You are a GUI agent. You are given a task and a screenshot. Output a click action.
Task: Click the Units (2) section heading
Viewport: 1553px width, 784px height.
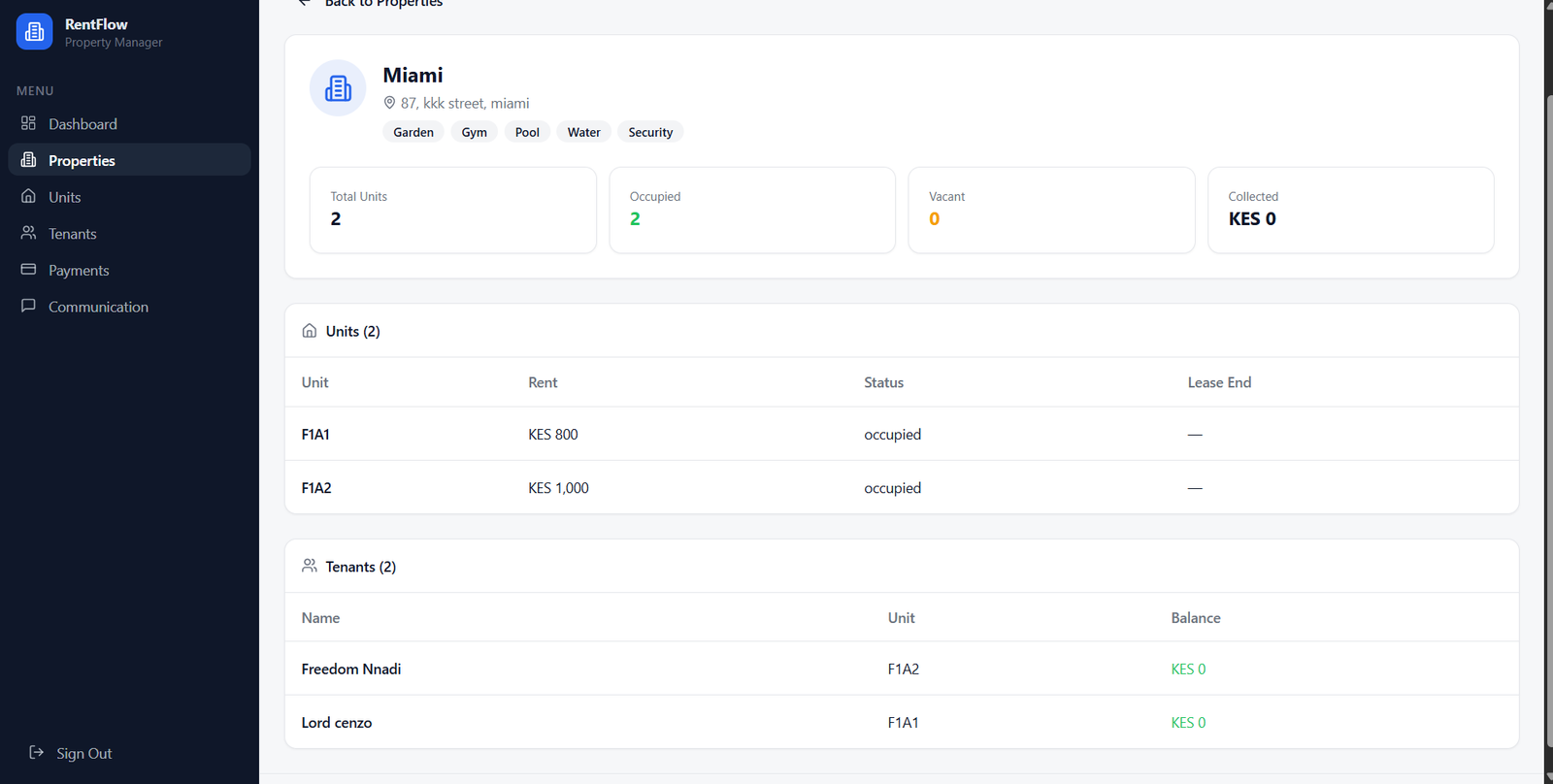[353, 331]
